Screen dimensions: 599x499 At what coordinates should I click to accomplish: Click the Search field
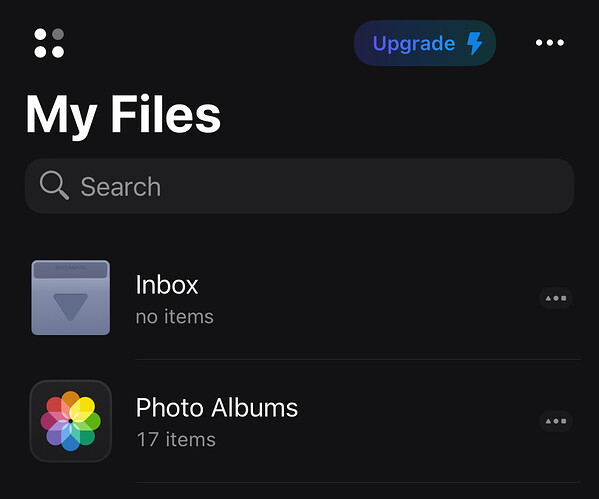click(300, 186)
